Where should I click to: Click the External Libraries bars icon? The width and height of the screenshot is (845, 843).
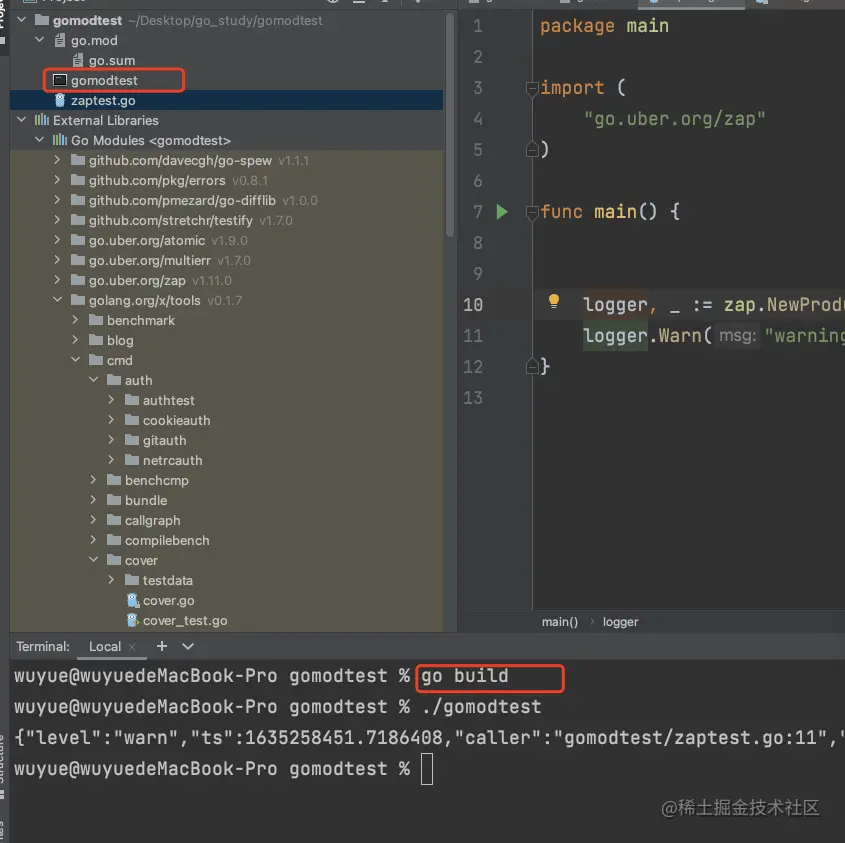coord(41,120)
